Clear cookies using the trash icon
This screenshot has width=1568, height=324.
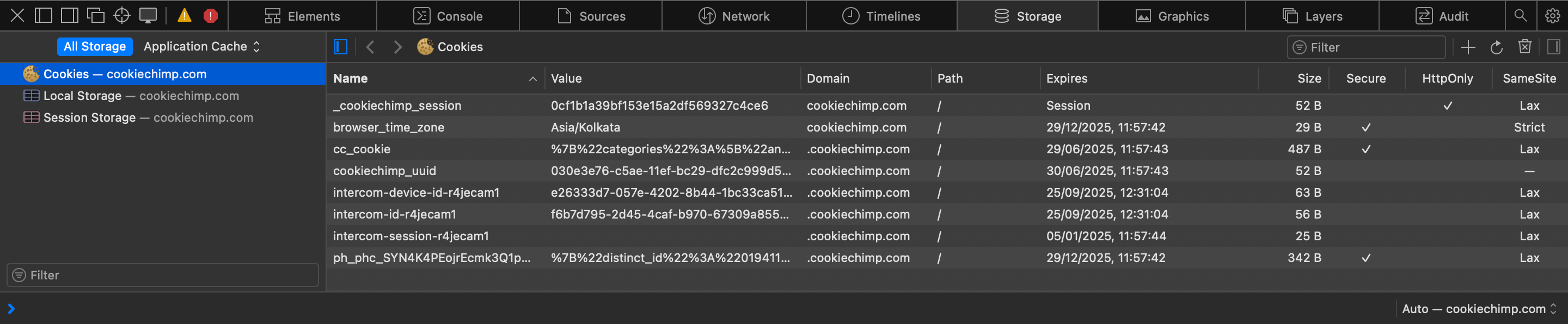tap(1524, 47)
